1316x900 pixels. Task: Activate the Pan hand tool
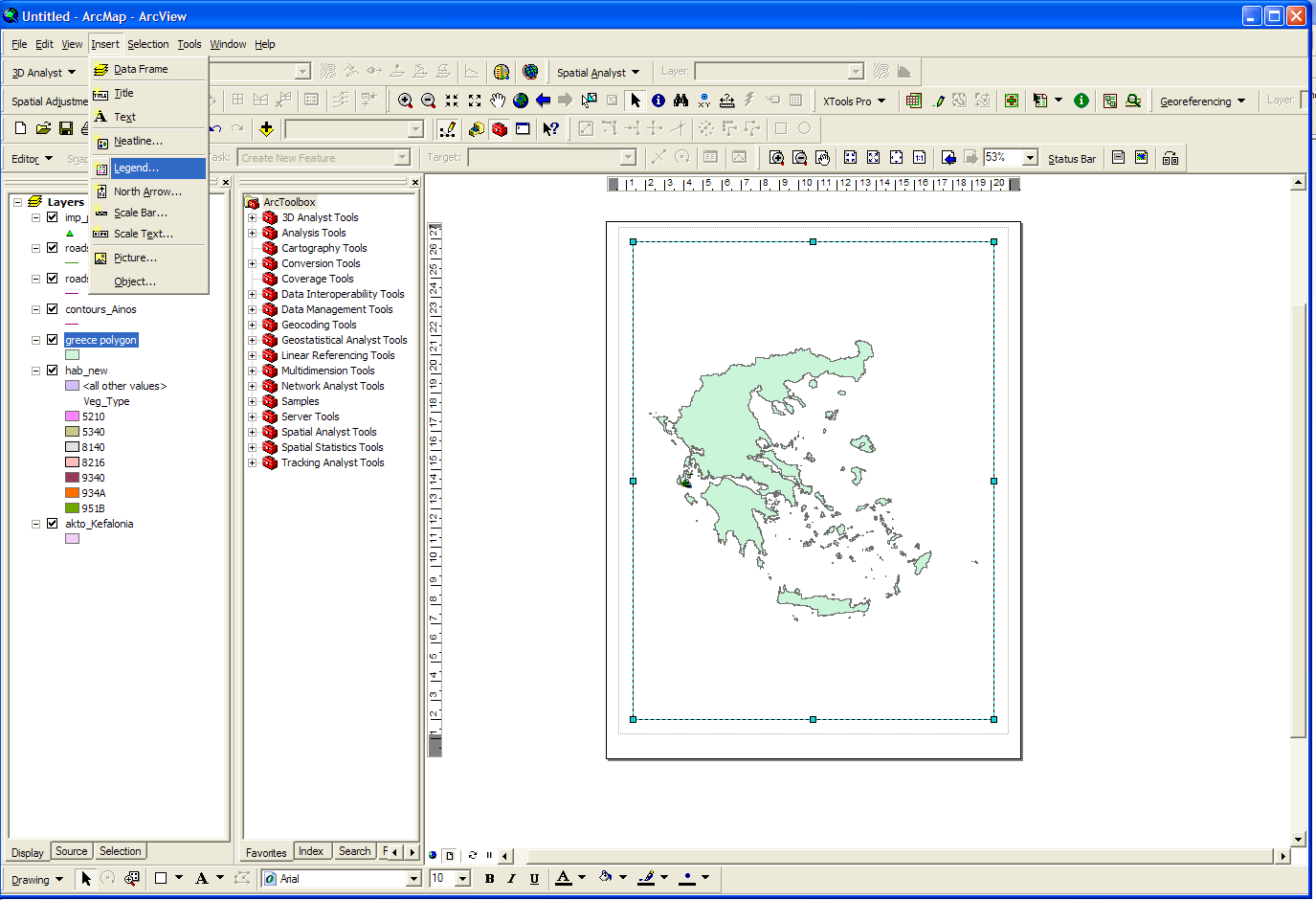498,101
